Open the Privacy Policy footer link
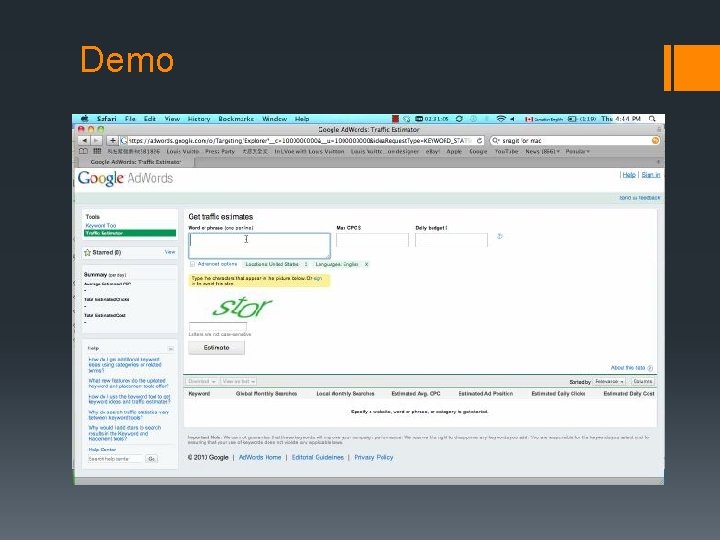 (374, 457)
